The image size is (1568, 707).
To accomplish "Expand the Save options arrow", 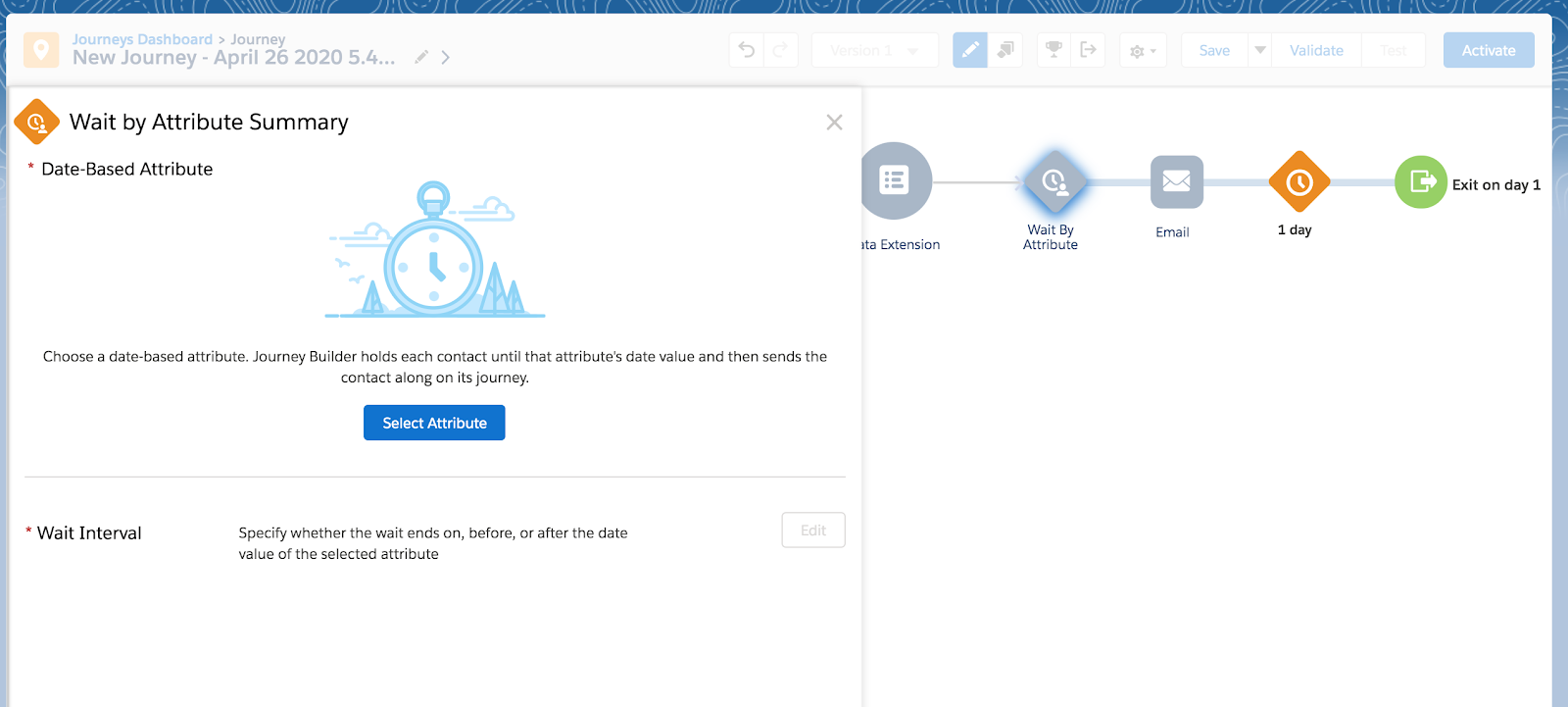I will (1260, 50).
